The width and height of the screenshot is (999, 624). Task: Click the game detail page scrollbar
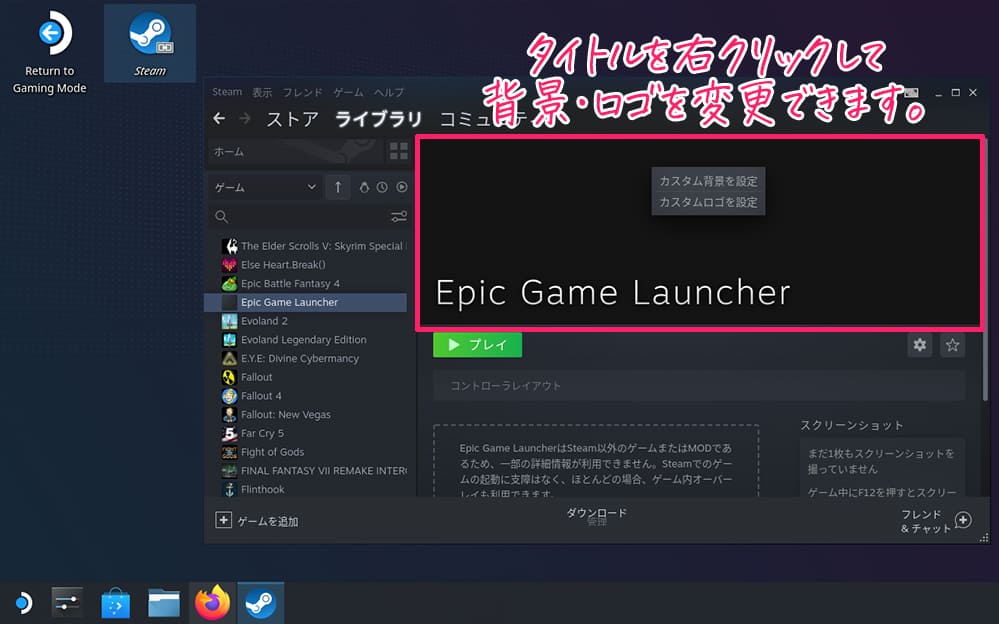pyautogui.click(x=986, y=268)
